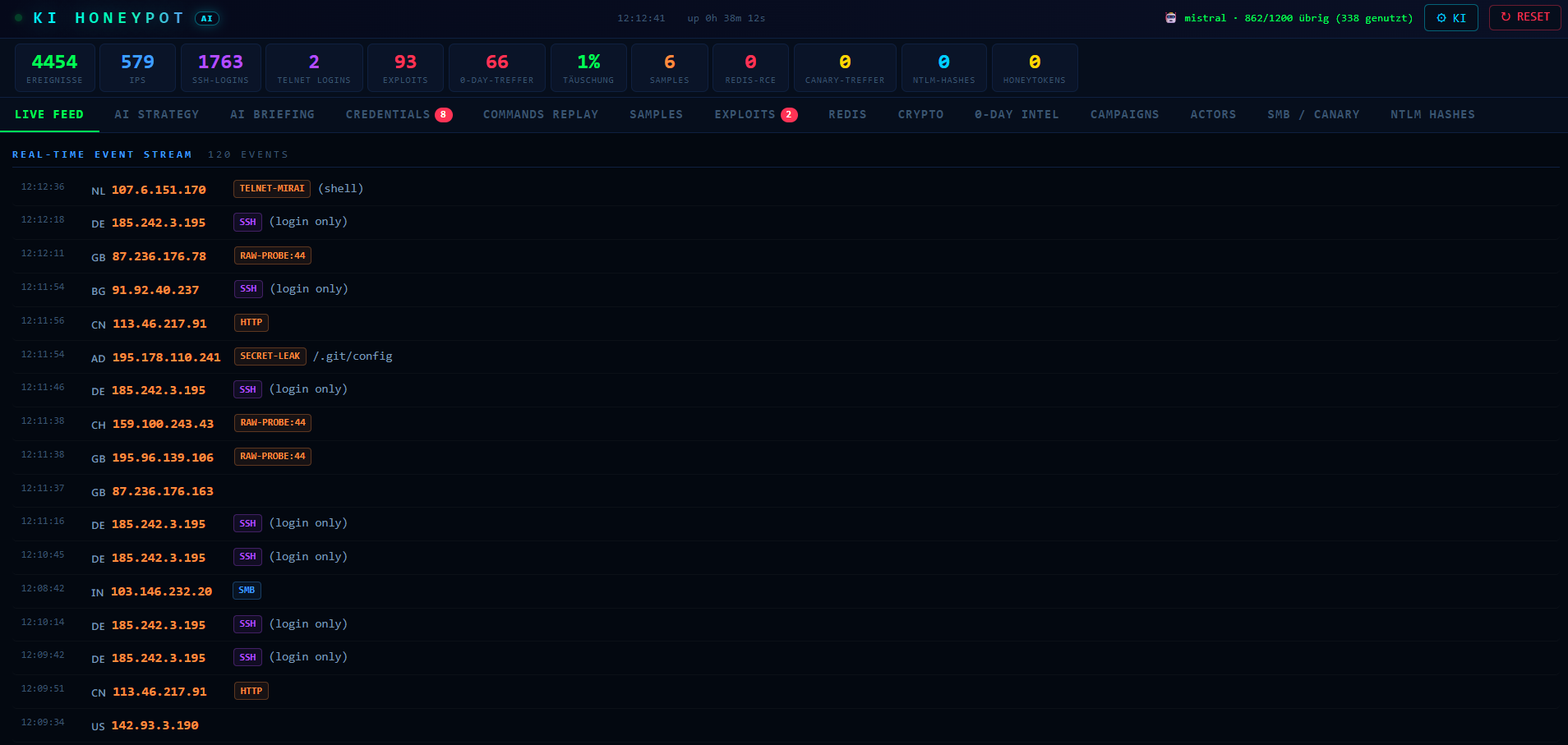
Task: Click the SSH tag at 12:11:16
Action: coord(247,524)
